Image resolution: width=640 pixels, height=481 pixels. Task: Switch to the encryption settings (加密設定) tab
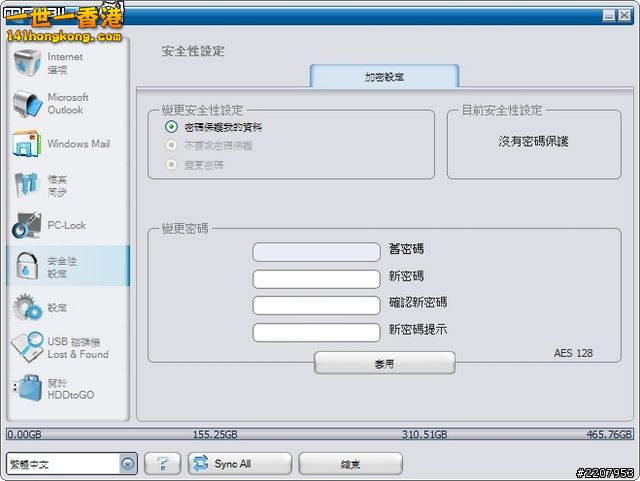click(x=384, y=77)
